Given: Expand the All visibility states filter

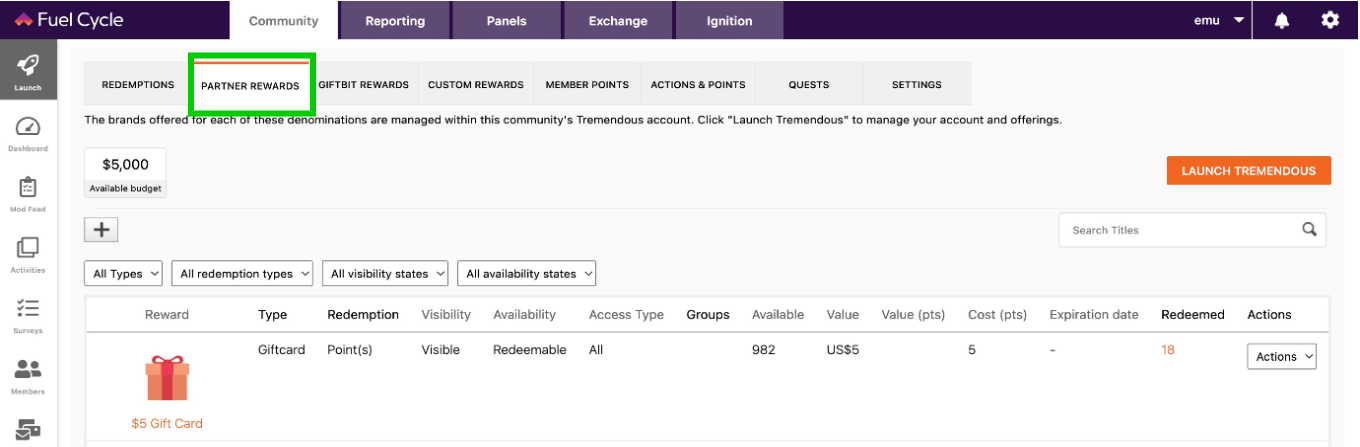Looking at the screenshot, I should [386, 273].
